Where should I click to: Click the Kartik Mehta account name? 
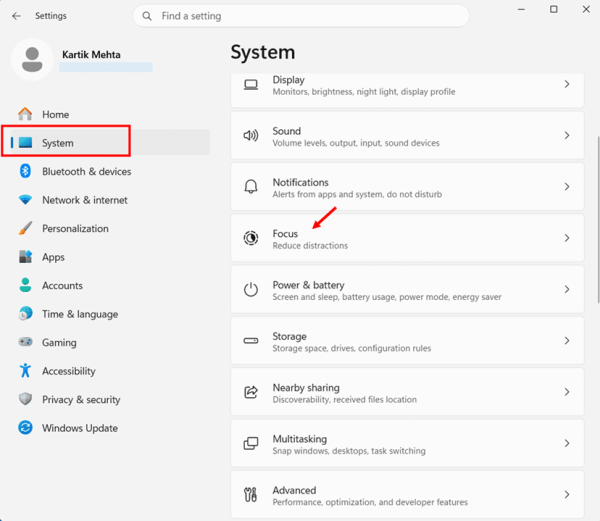(91, 55)
